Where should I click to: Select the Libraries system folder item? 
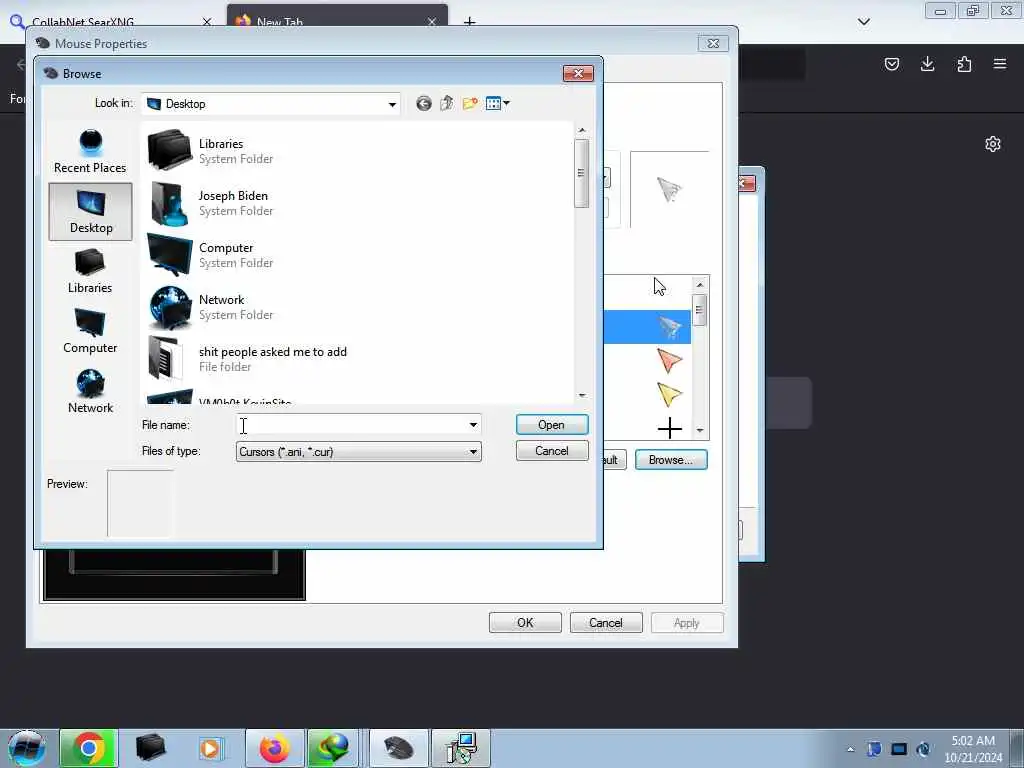pyautogui.click(x=211, y=150)
